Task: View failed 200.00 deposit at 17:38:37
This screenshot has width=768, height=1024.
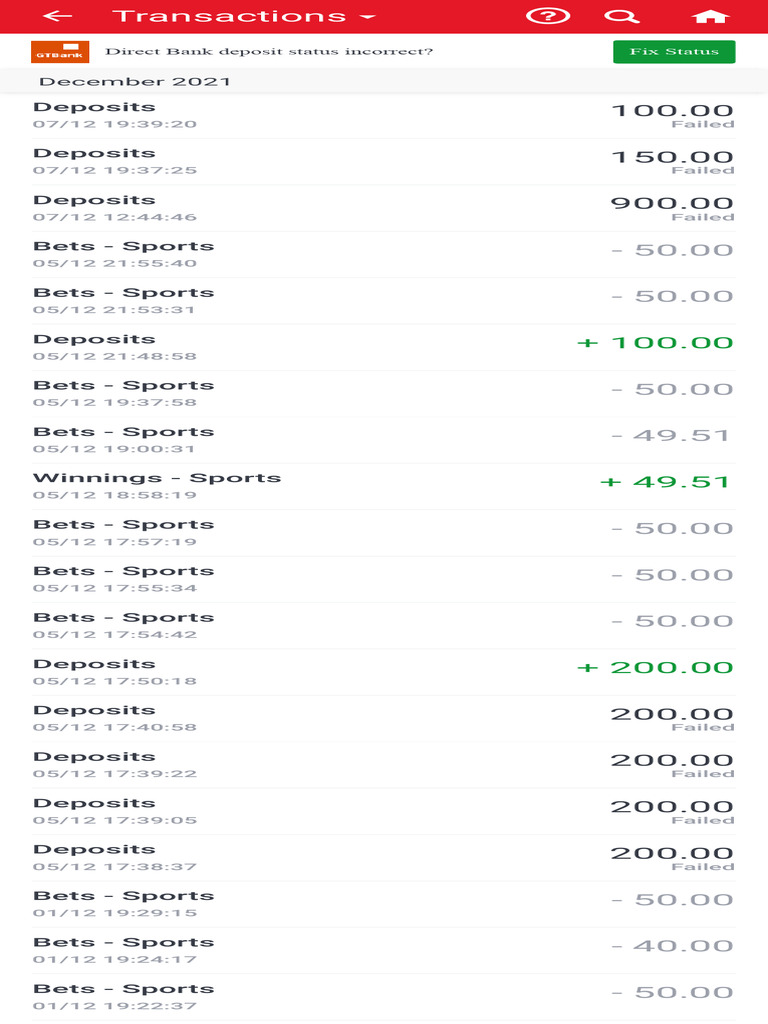Action: tap(384, 857)
